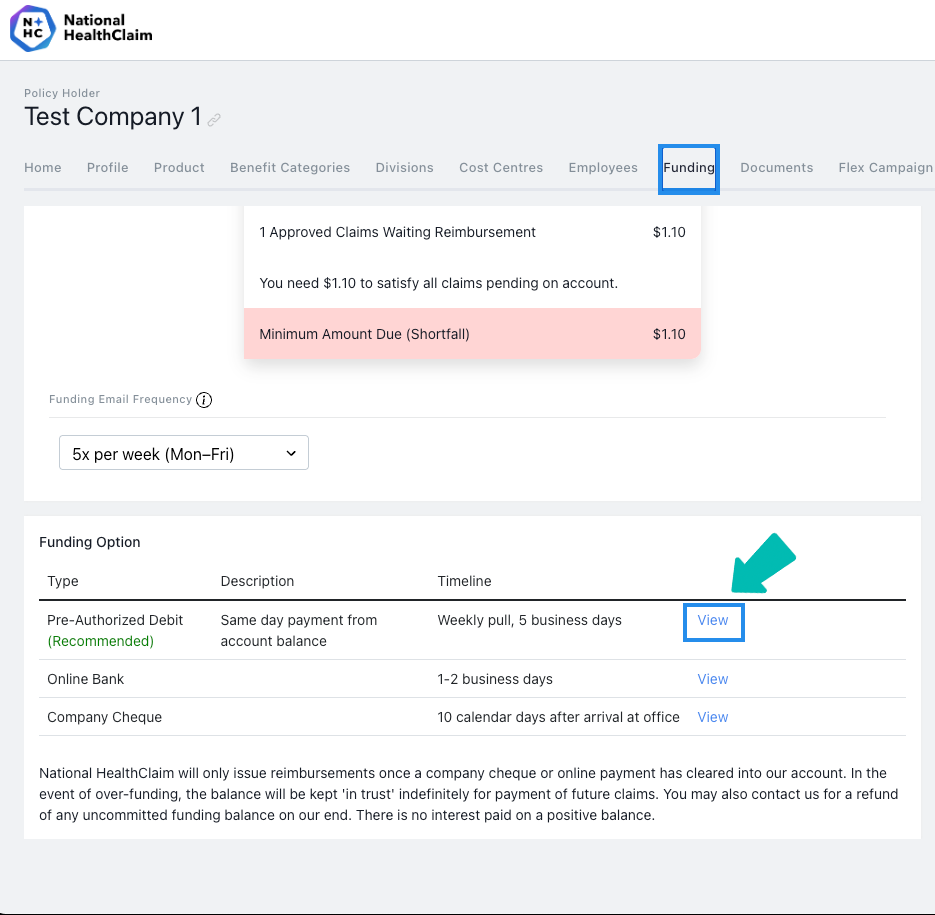Select the Benefit Categories tab

tap(290, 168)
